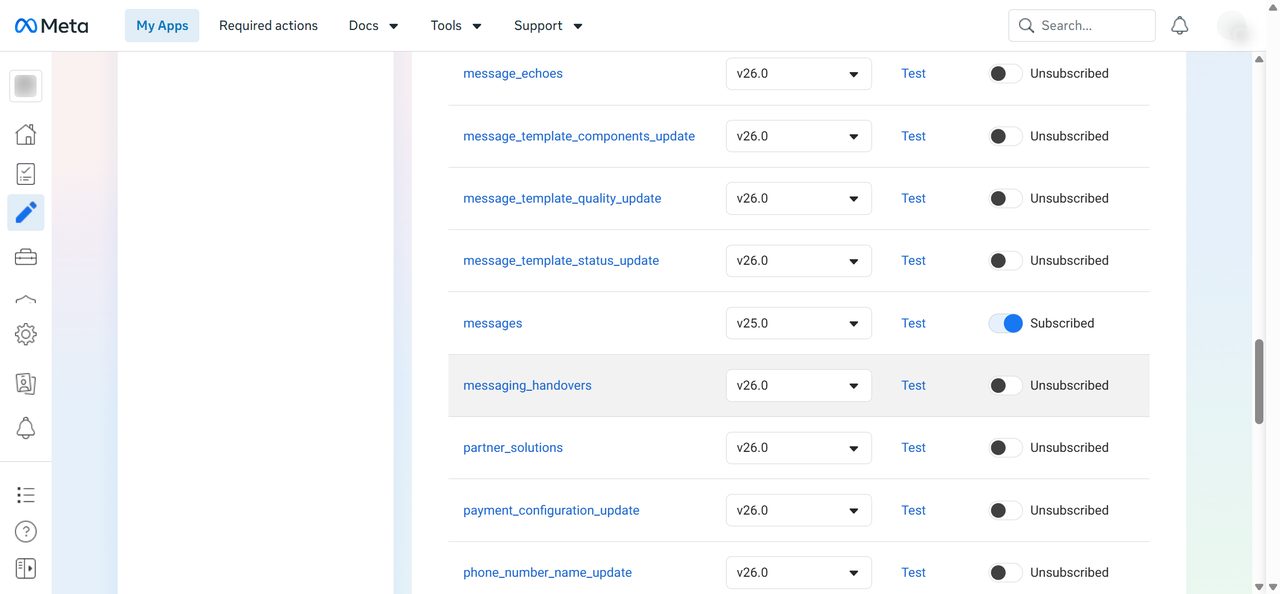Screen dimensions: 1280x594
Task: Toggle subscription for message_template_quality_update
Action: tap(1005, 198)
